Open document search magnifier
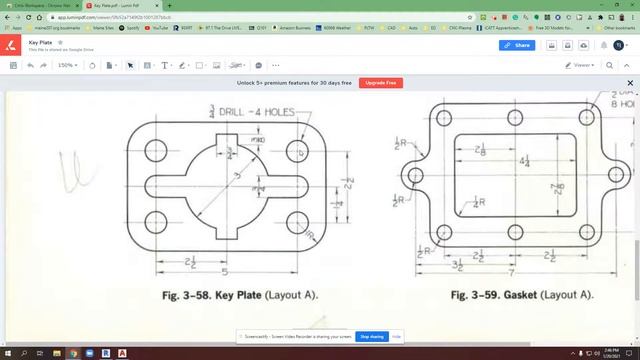This screenshot has height=360, width=640. [x=609, y=65]
